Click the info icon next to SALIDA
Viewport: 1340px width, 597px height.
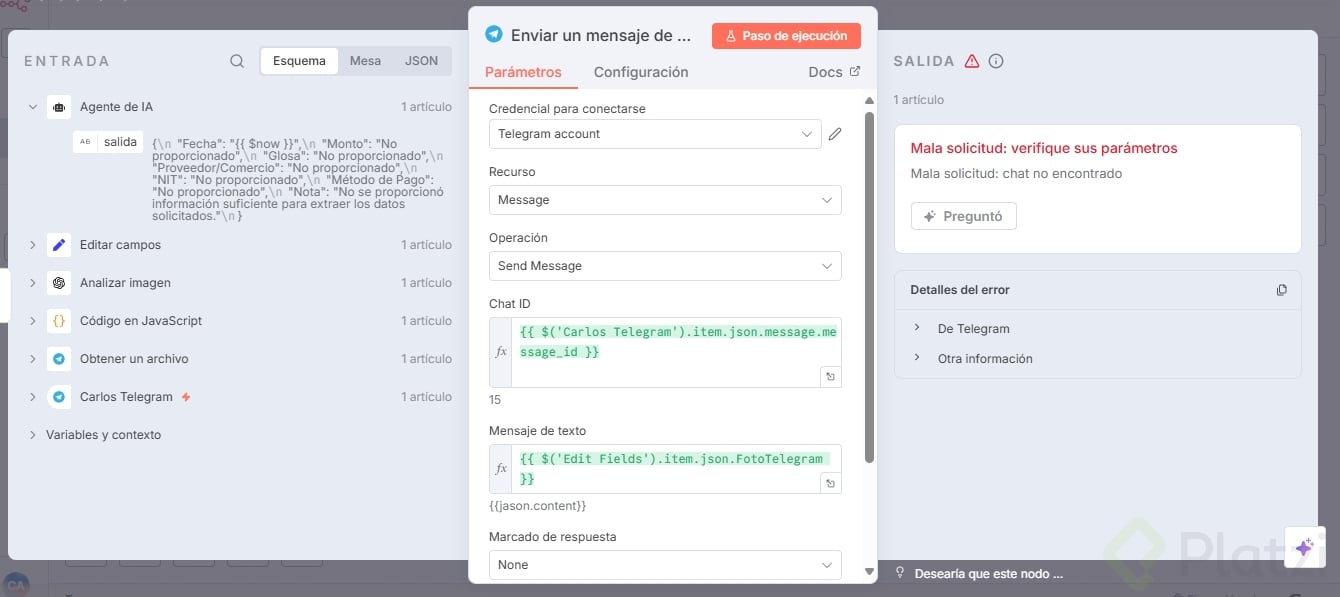(x=996, y=61)
